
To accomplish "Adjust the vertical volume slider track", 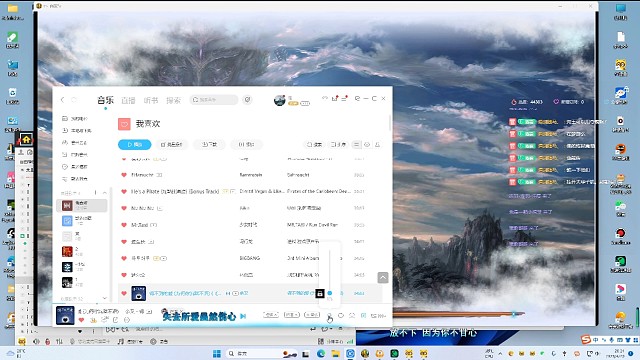I will (329, 269).
